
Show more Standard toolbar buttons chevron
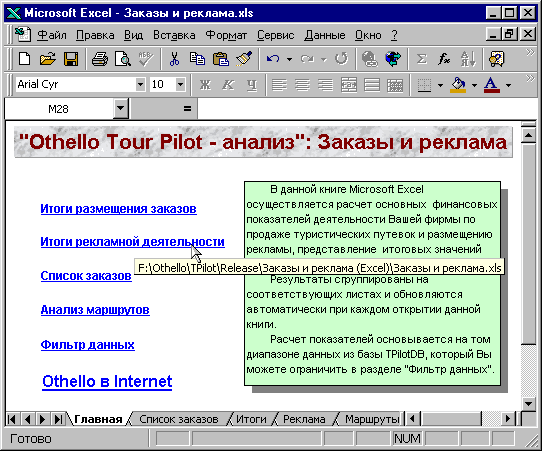click(530, 53)
